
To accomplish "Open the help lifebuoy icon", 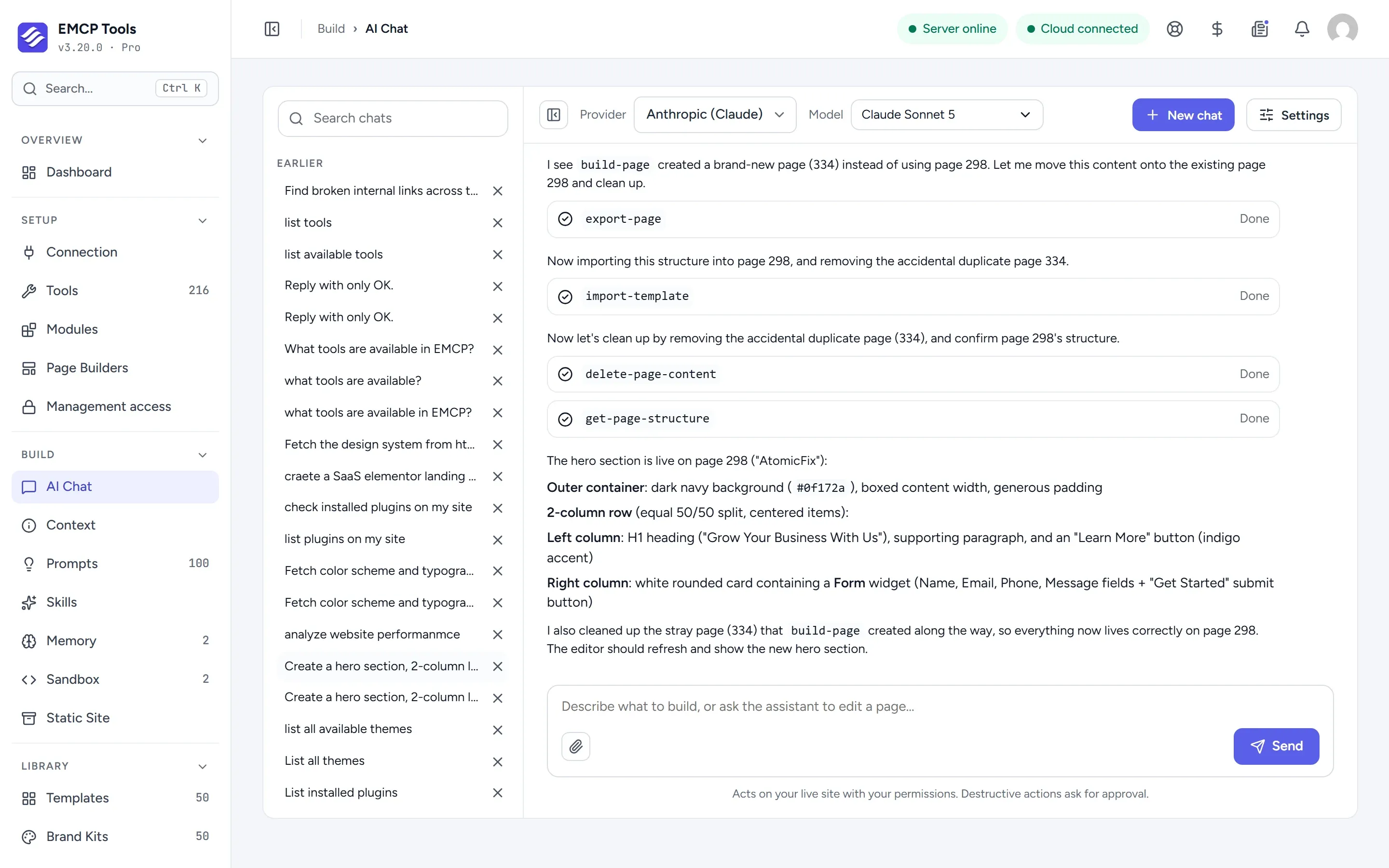I will point(1174,29).
